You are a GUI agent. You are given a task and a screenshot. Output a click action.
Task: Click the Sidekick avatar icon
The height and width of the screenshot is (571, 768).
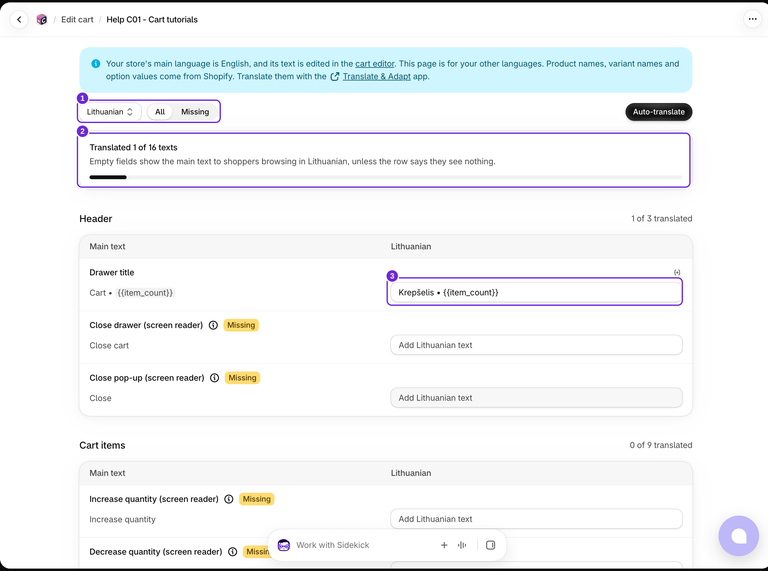tap(284, 545)
